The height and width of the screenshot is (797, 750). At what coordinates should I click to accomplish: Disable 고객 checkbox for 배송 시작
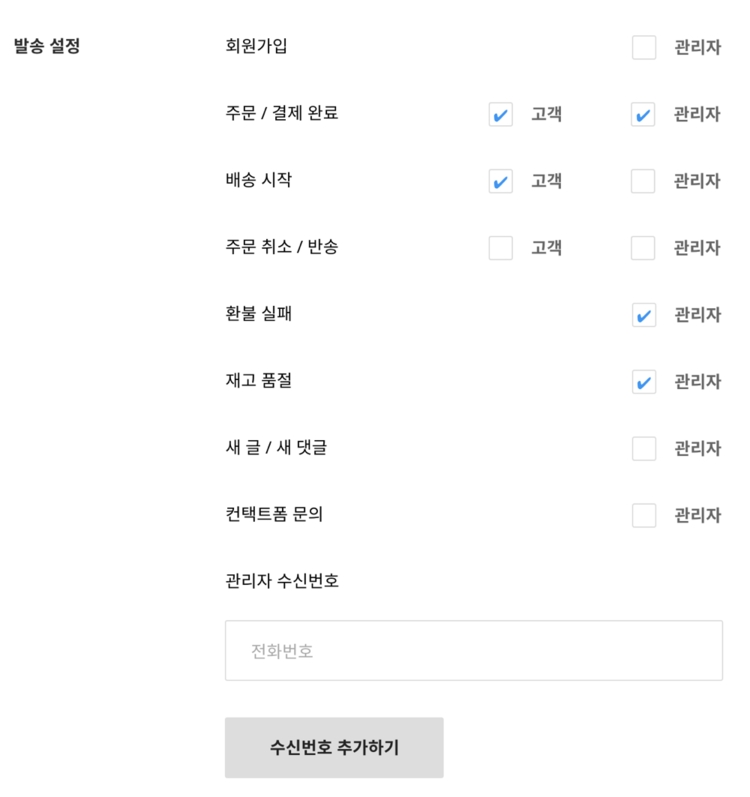[x=501, y=181]
